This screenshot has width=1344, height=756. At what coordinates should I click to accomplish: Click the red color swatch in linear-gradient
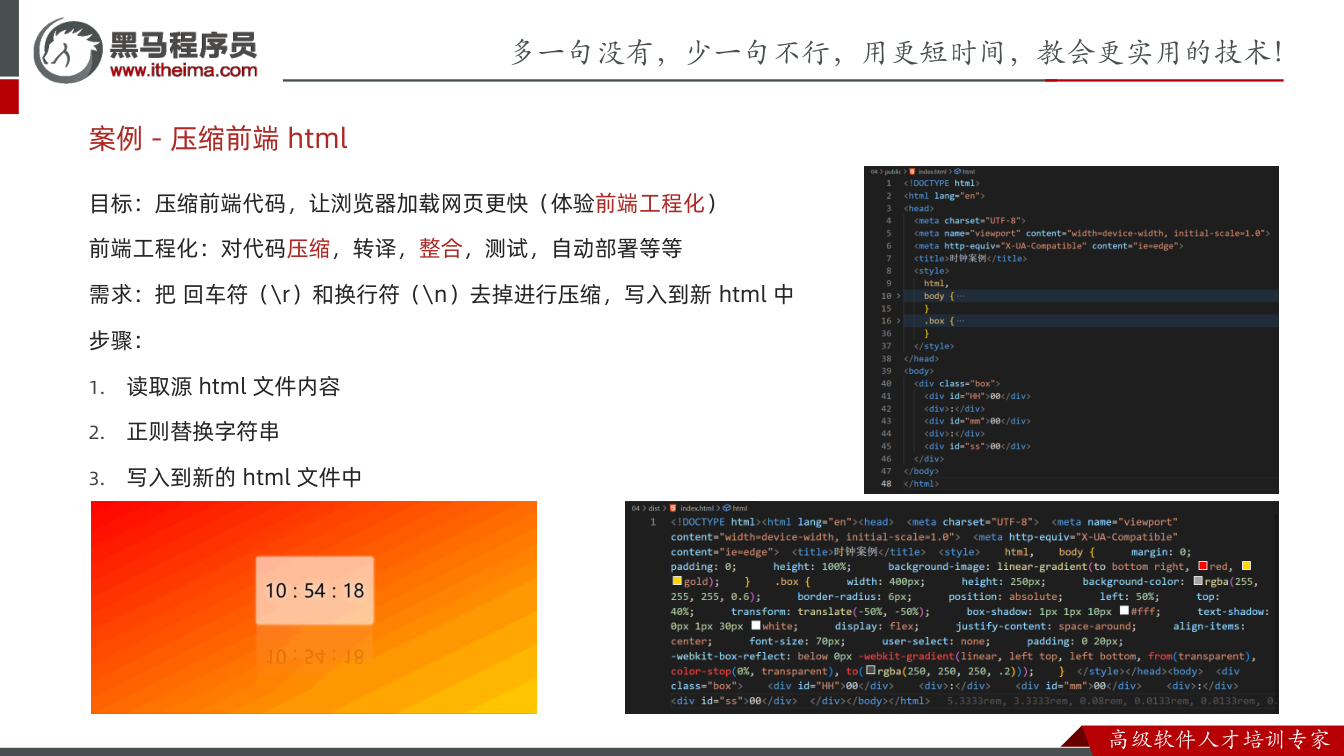[x=1203, y=566]
